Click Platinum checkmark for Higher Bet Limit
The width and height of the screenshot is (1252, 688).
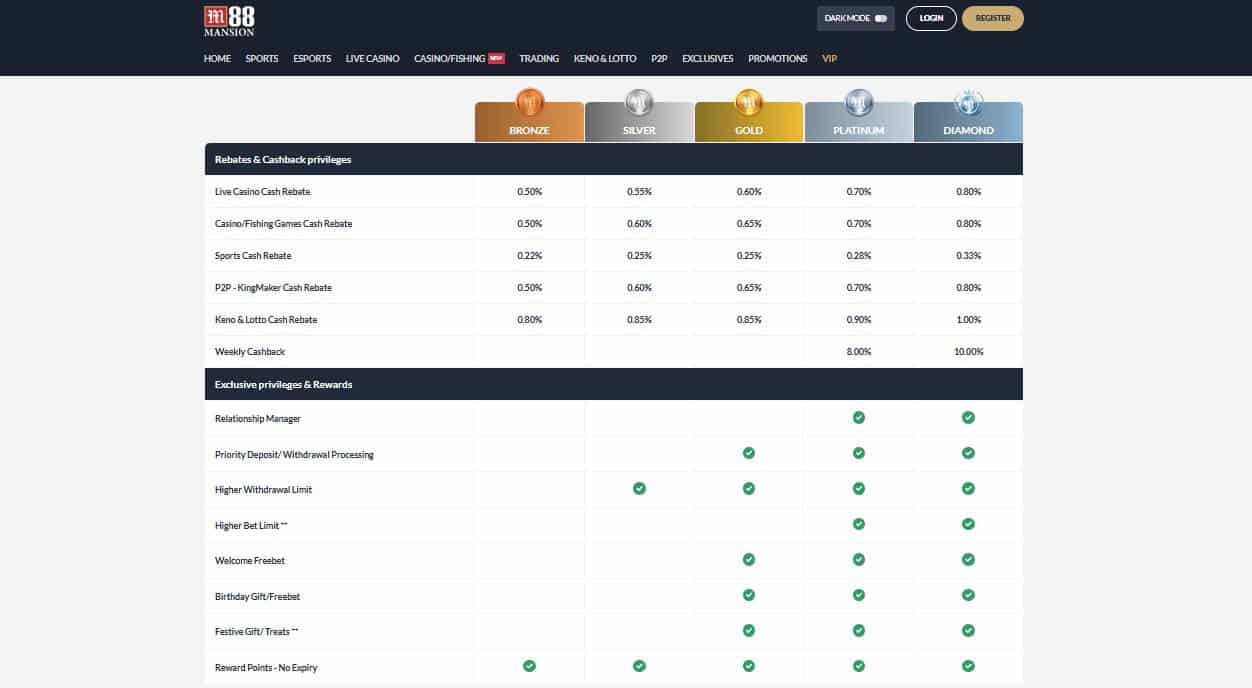[x=859, y=524]
